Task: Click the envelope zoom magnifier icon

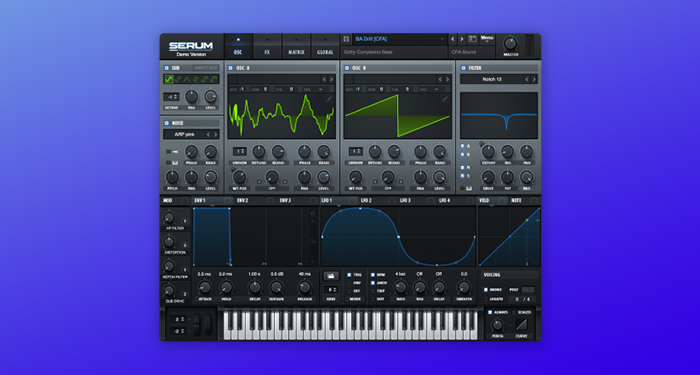Action: (x=312, y=241)
